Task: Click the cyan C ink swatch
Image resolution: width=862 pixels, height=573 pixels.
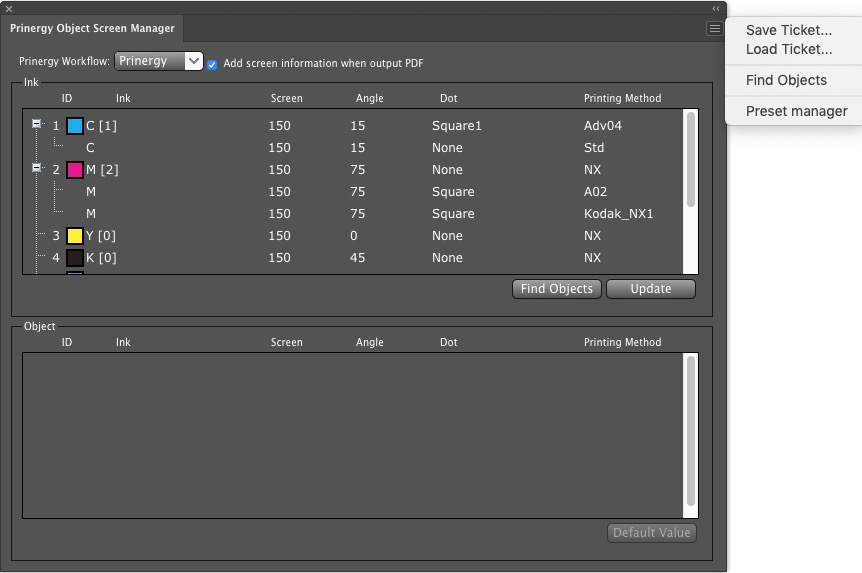Action: [75, 126]
